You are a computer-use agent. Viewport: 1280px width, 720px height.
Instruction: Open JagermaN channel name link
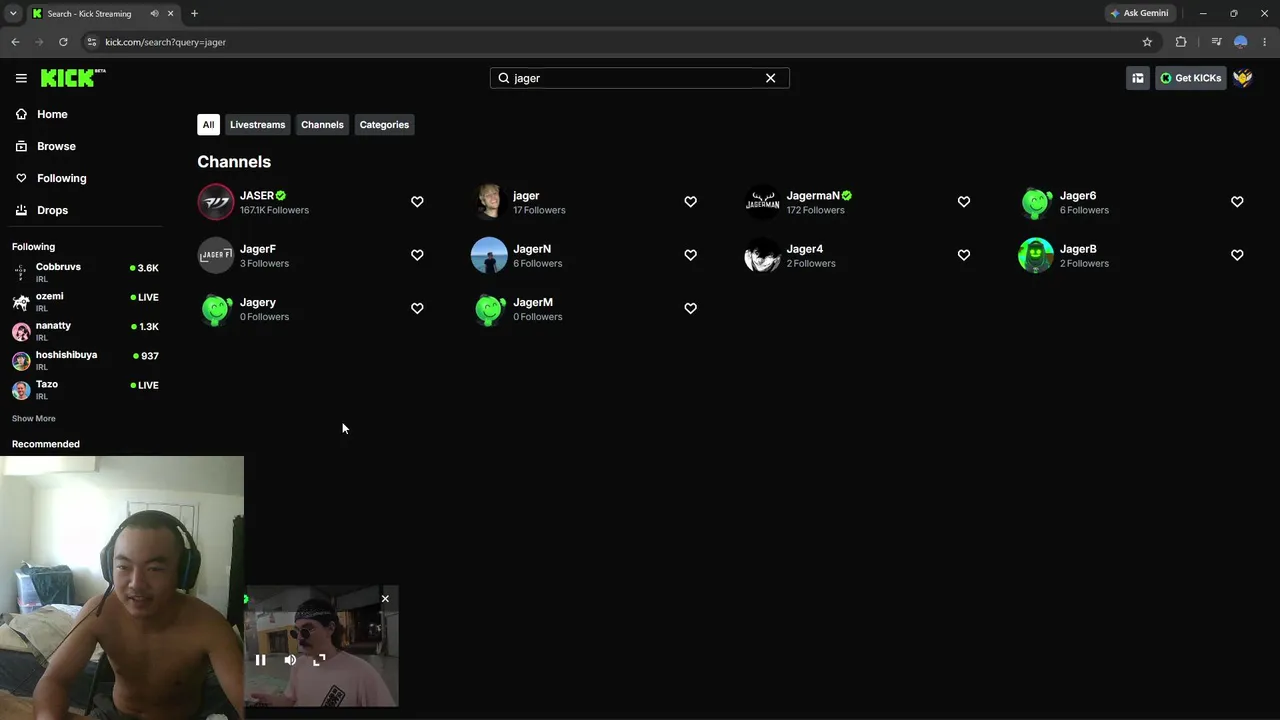pos(813,196)
